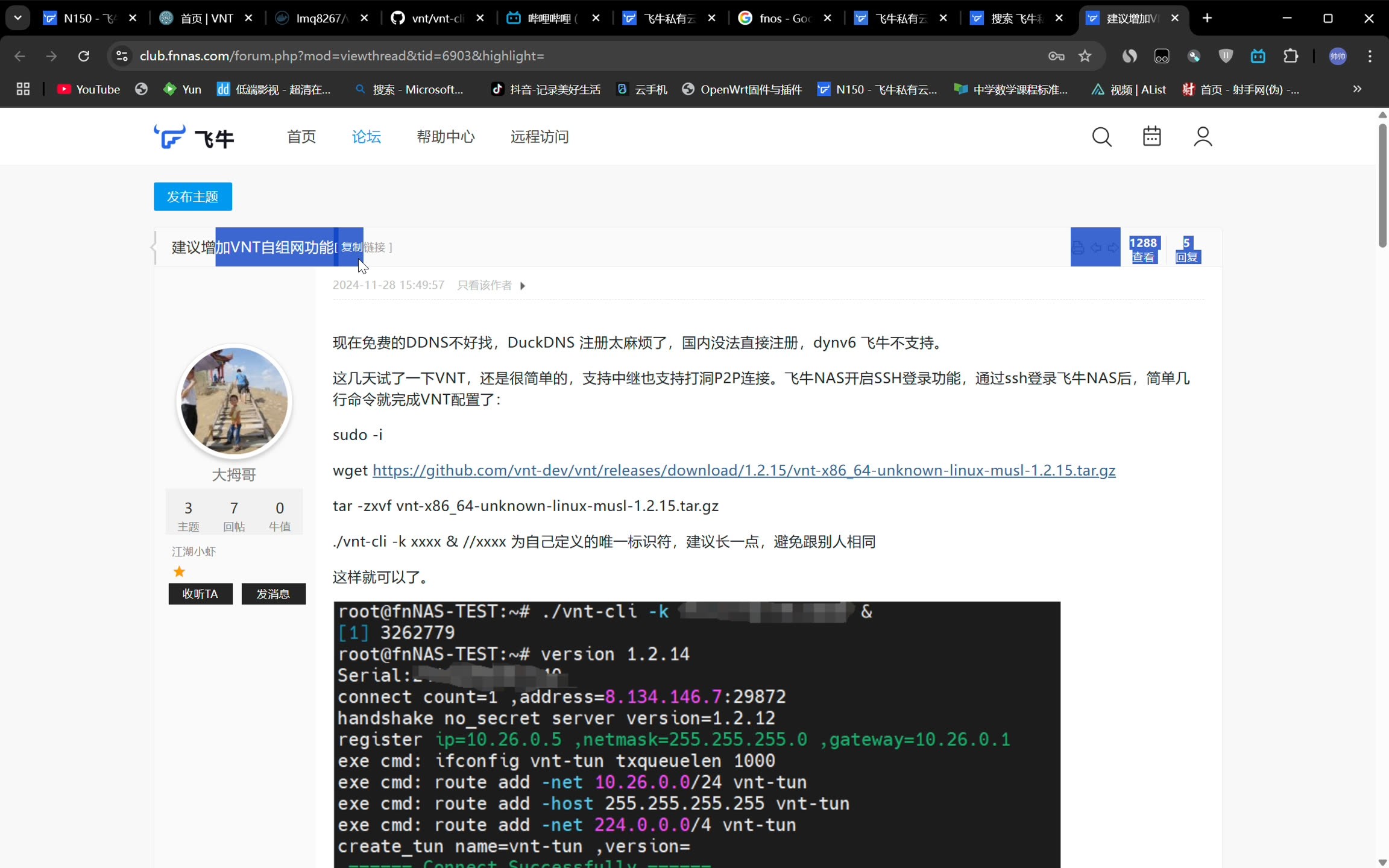This screenshot has height=868, width=1389.
Task: Open the browser profile avatar
Action: (x=1338, y=56)
